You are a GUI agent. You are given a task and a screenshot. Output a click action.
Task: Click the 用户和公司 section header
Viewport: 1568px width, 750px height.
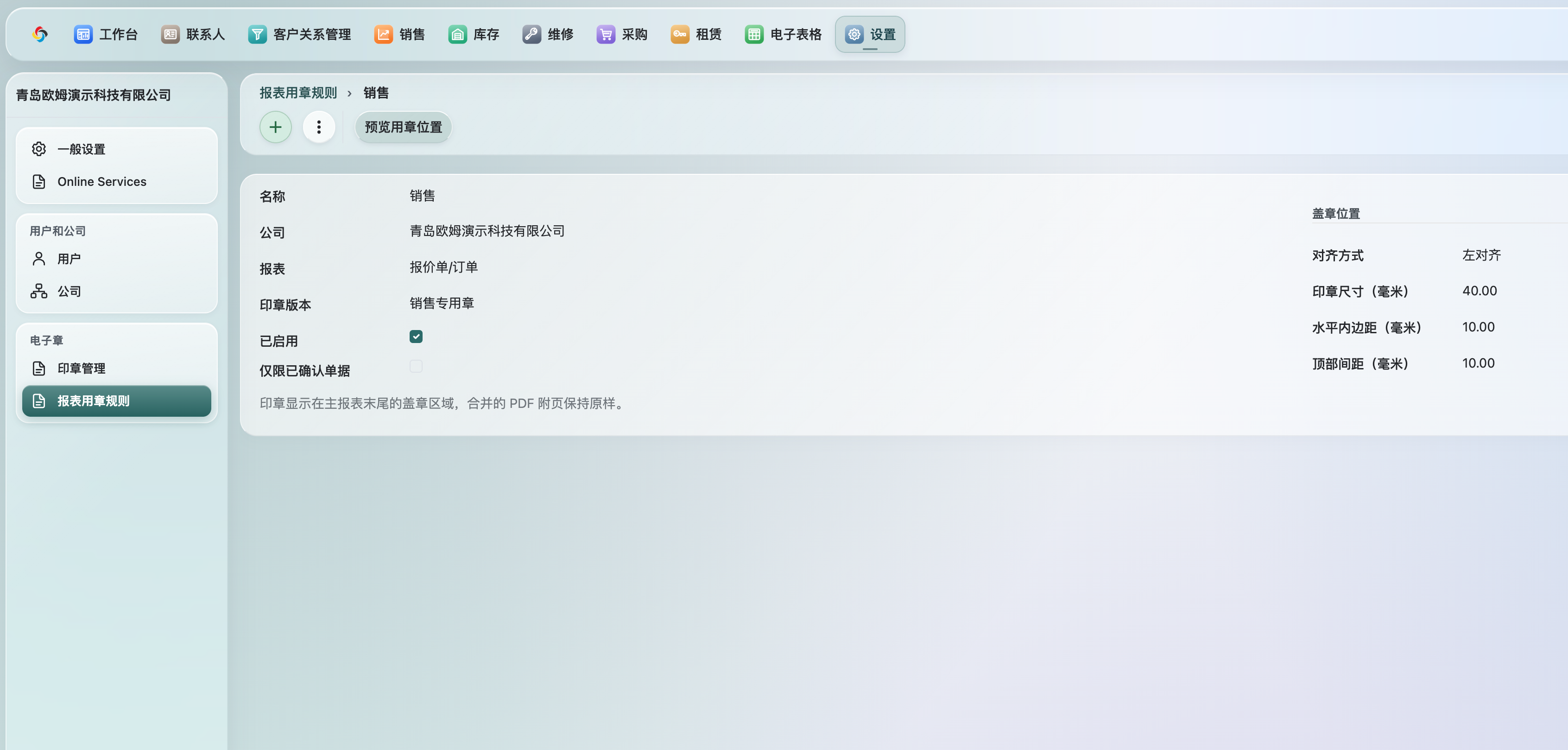58,231
